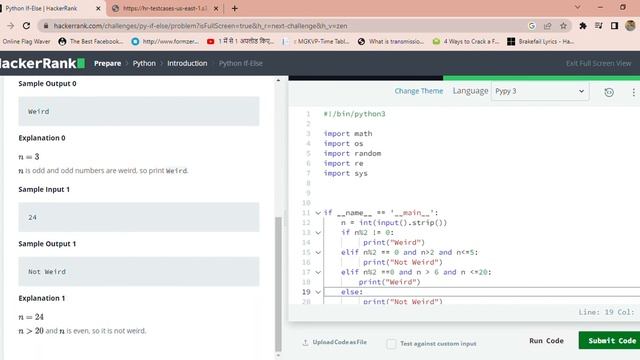Image resolution: width=640 pixels, height=360 pixels.
Task: Click Exit Full Screen View
Action: pyautogui.click(x=598, y=63)
